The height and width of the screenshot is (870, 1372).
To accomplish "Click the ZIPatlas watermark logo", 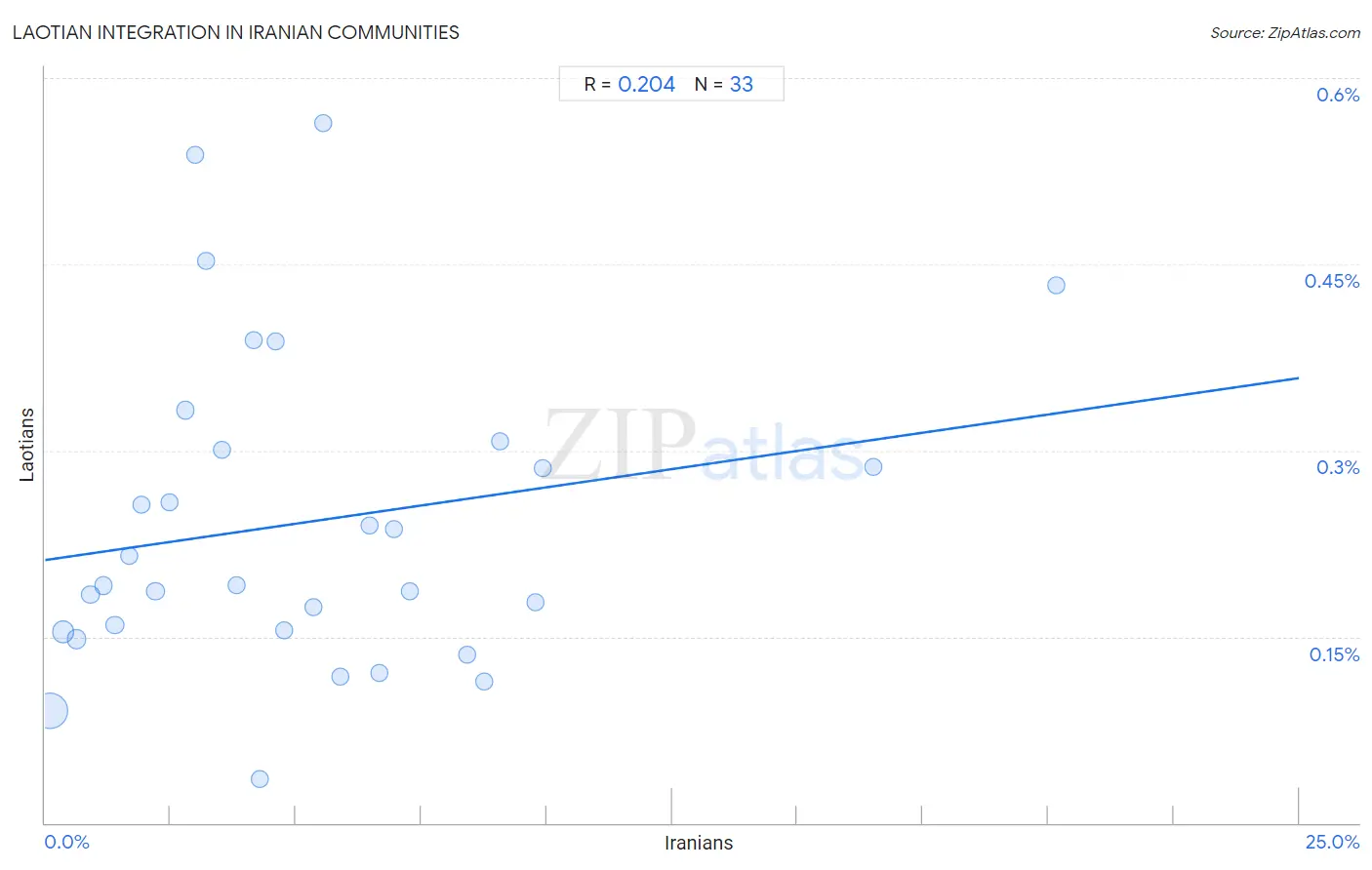I will point(705,447).
